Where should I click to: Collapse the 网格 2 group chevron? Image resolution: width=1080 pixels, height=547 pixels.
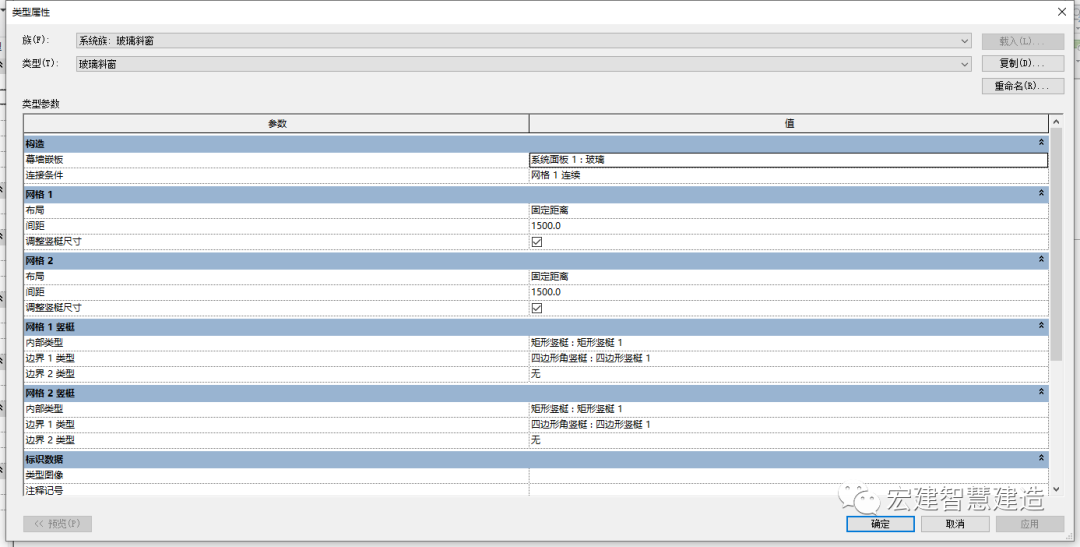coord(1041,260)
